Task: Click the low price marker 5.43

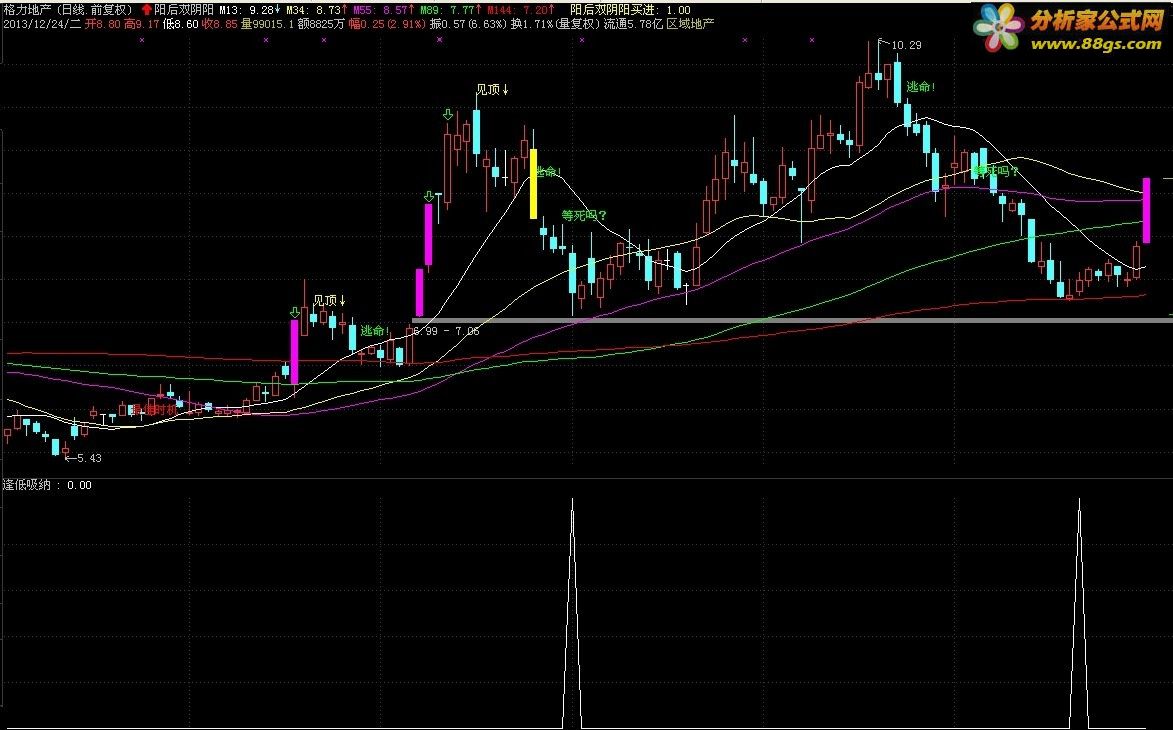Action: pos(88,458)
